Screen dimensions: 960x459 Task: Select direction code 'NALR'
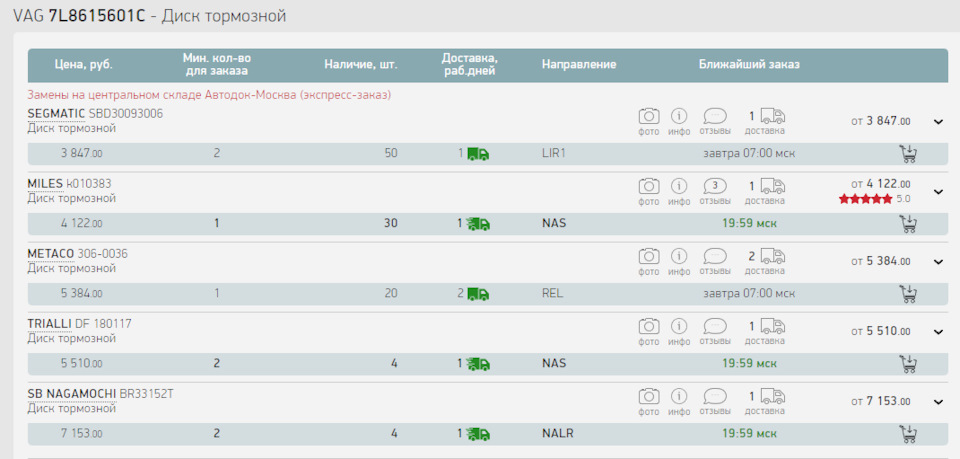point(558,434)
